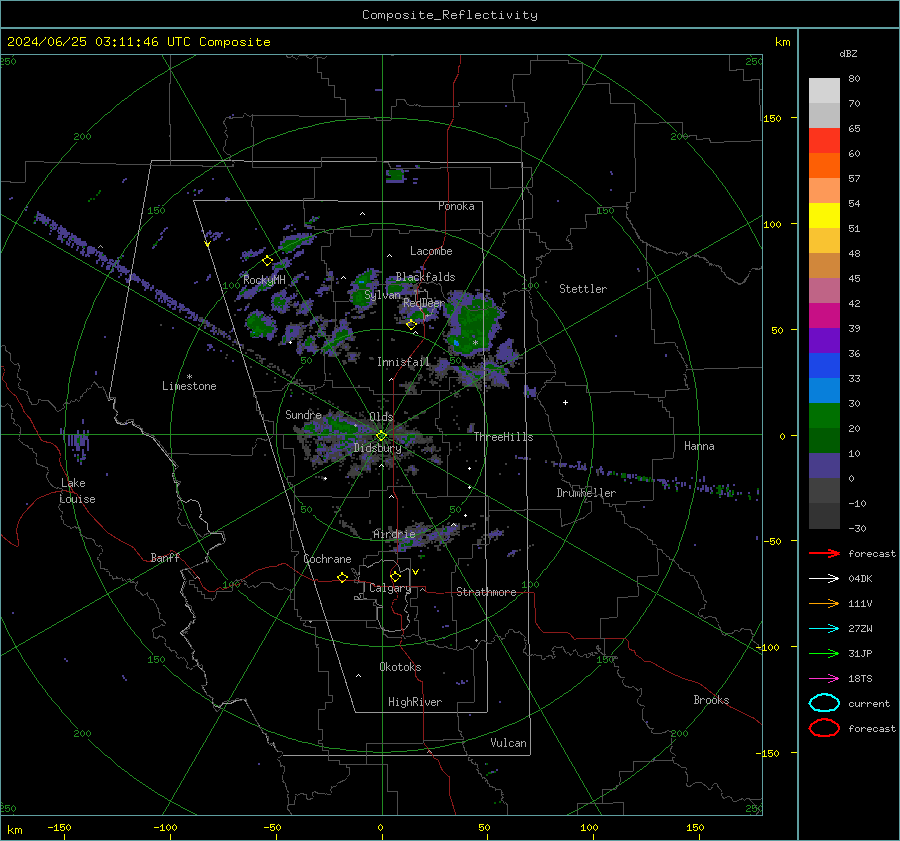Click the yellow diamond marker below RedDeer
The width and height of the screenshot is (900, 841).
pyautogui.click(x=411, y=325)
